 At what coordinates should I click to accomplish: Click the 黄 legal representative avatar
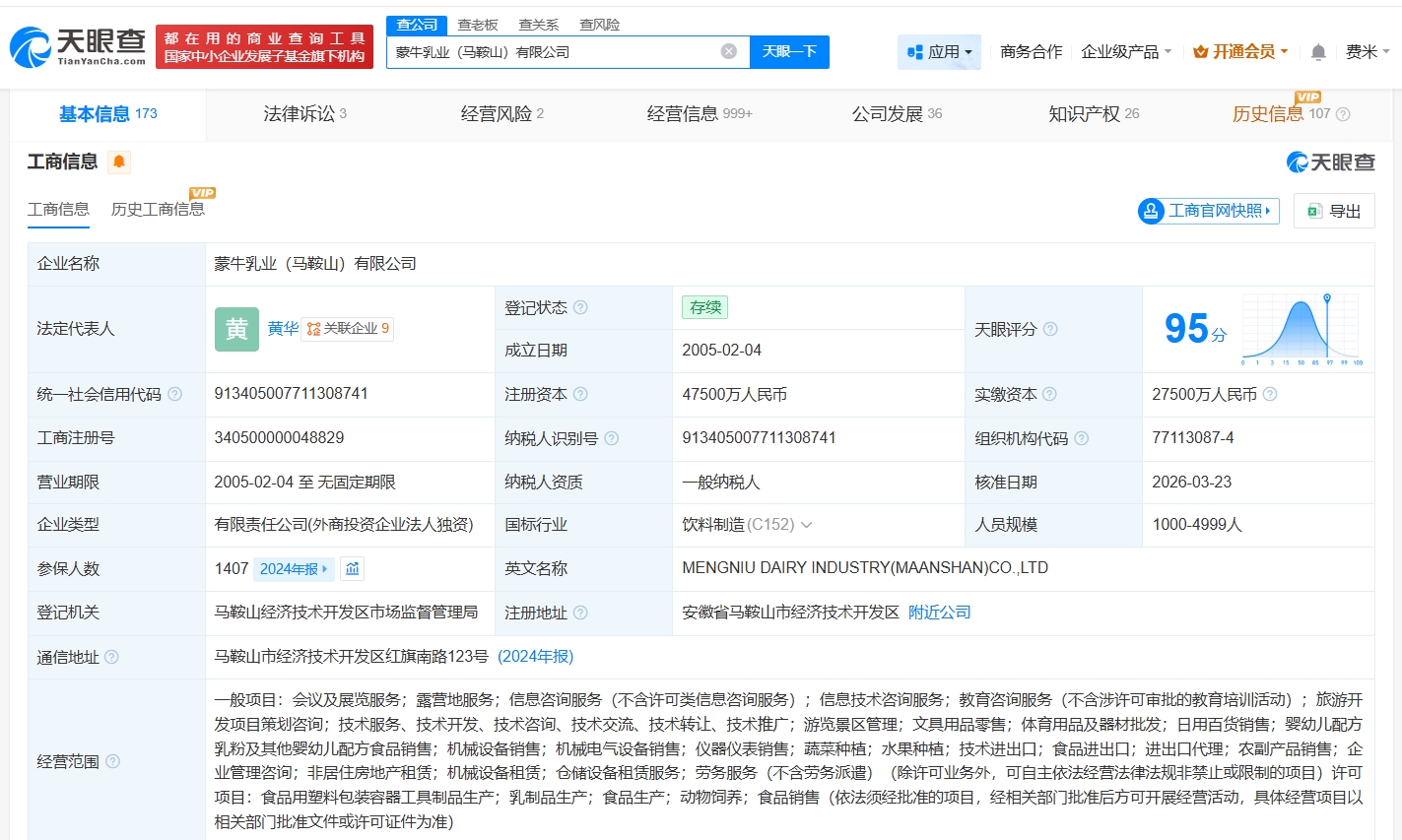pos(236,329)
